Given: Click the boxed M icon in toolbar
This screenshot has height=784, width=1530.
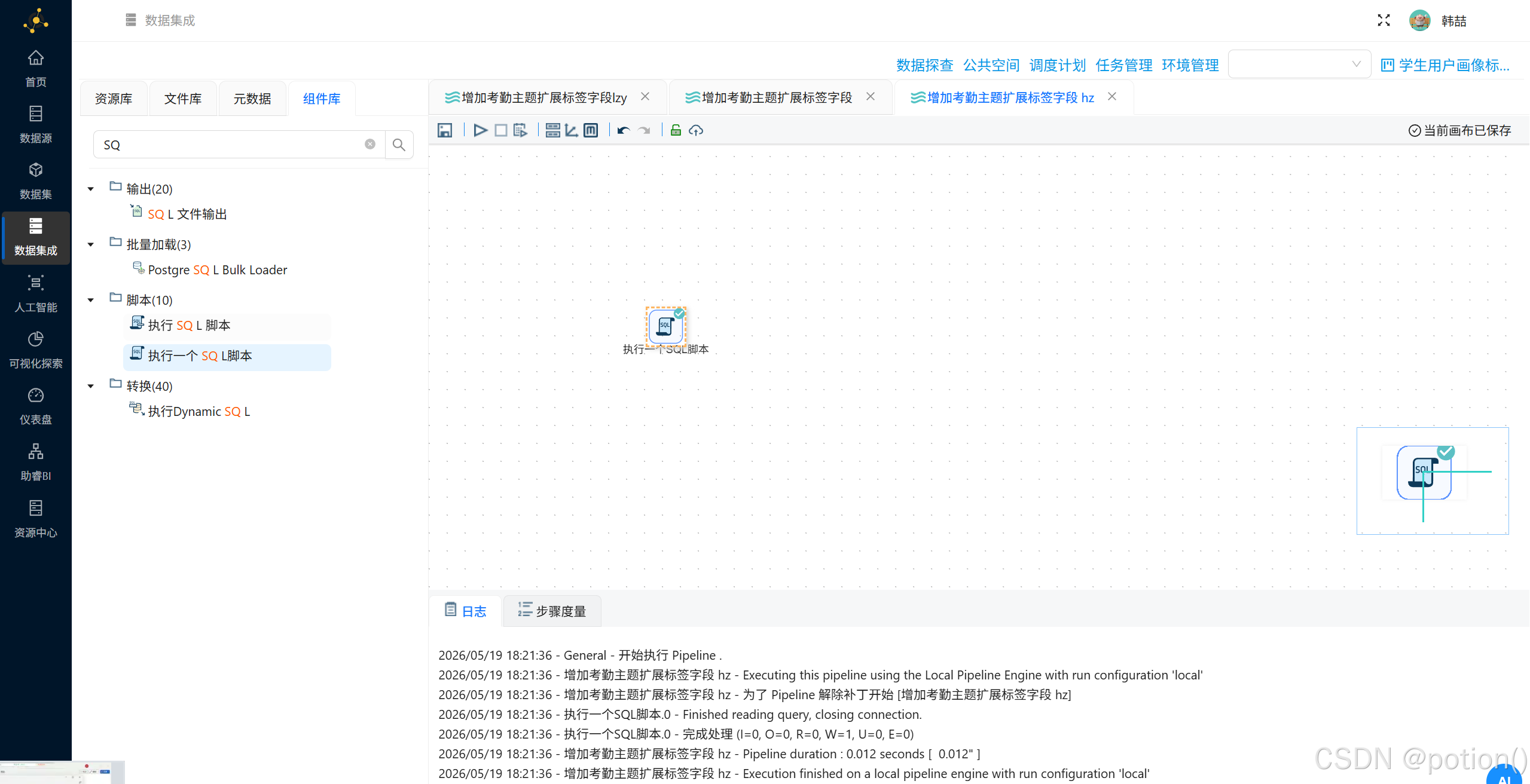Looking at the screenshot, I should tap(591, 130).
